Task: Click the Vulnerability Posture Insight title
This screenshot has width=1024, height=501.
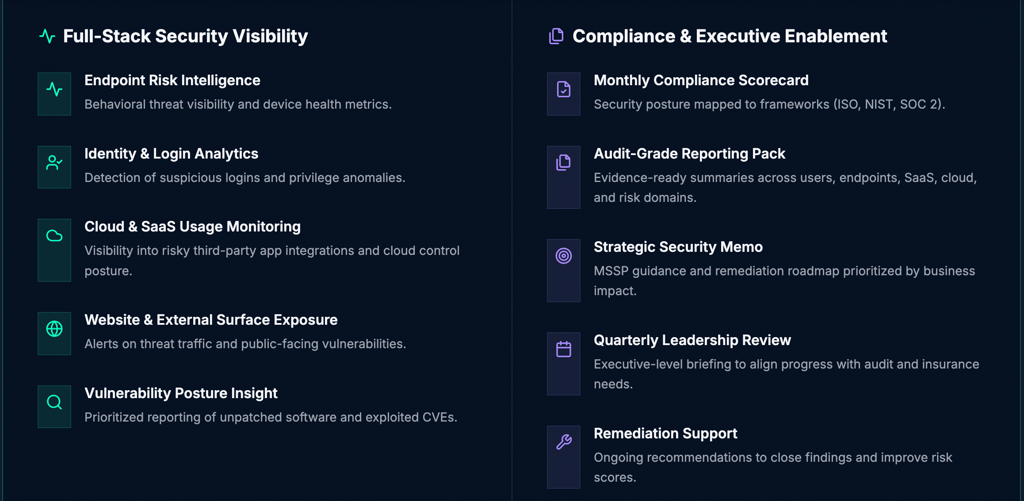Action: pos(180,393)
